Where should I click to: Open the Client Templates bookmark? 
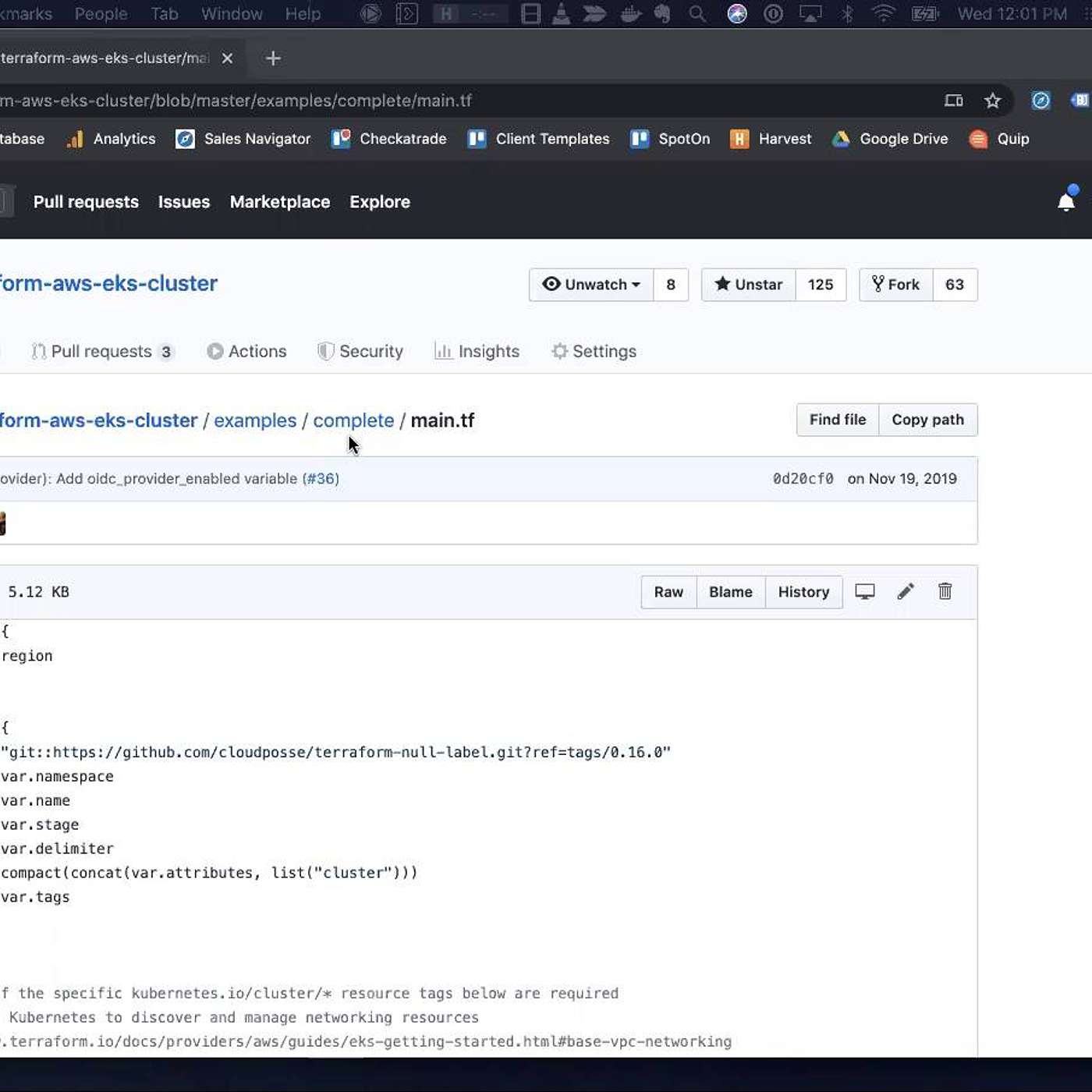[x=539, y=139]
